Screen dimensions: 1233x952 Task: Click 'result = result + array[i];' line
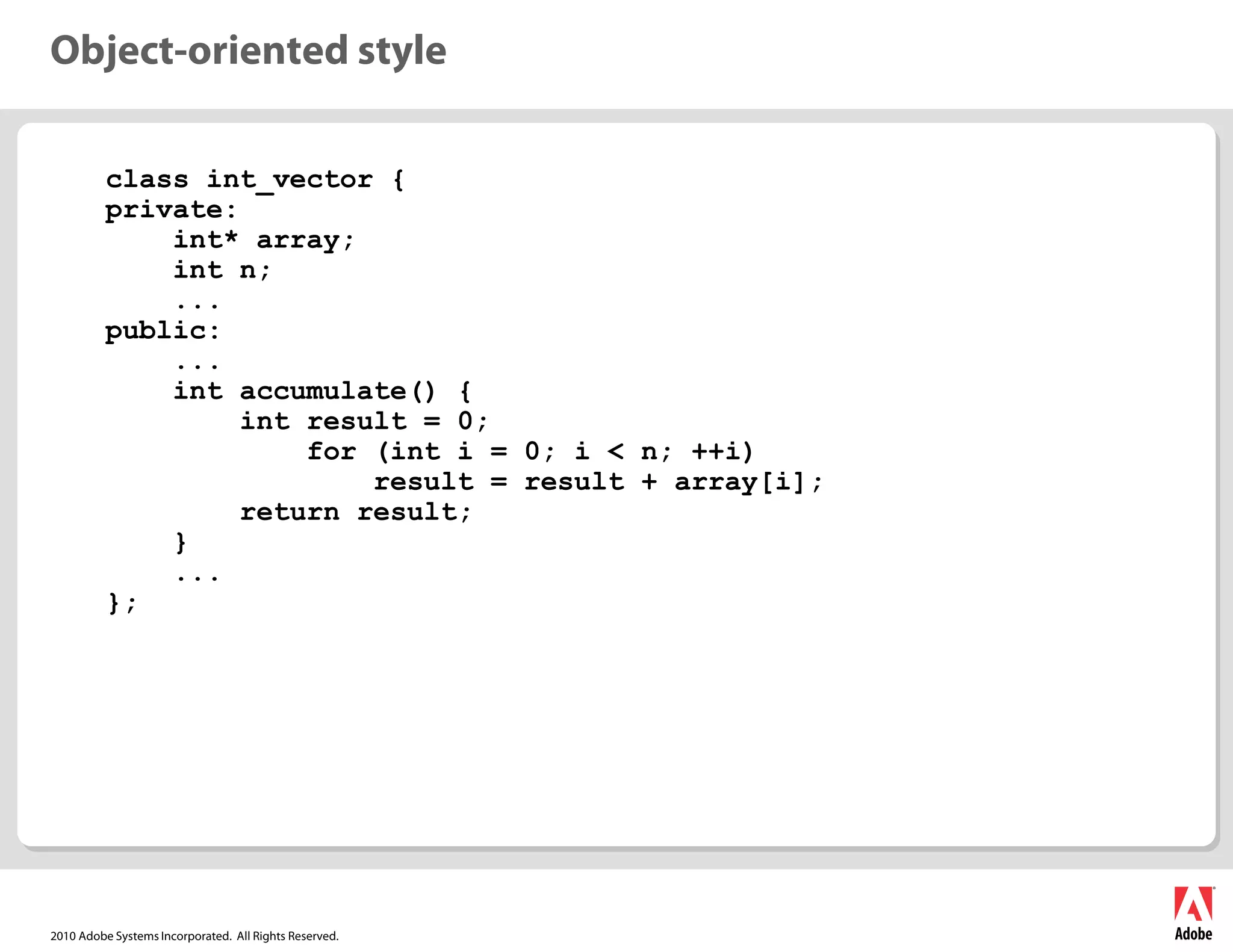coord(598,482)
